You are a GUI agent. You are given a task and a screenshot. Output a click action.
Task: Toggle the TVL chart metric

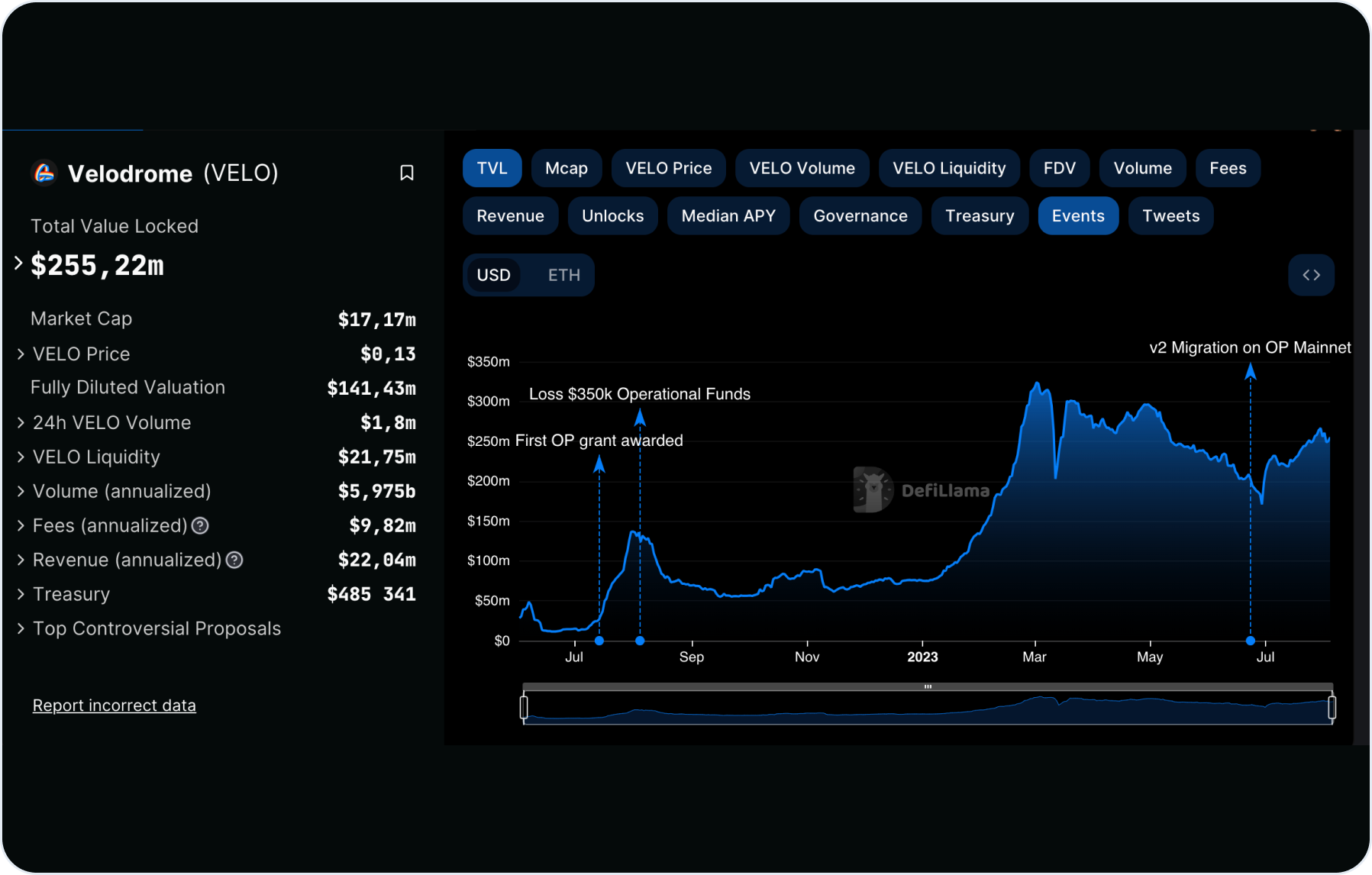point(492,168)
